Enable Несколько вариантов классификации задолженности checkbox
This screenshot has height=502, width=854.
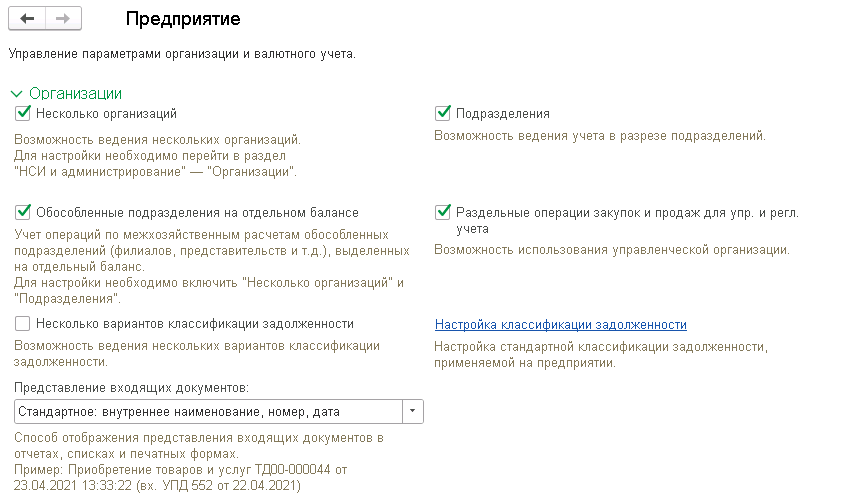click(23, 324)
